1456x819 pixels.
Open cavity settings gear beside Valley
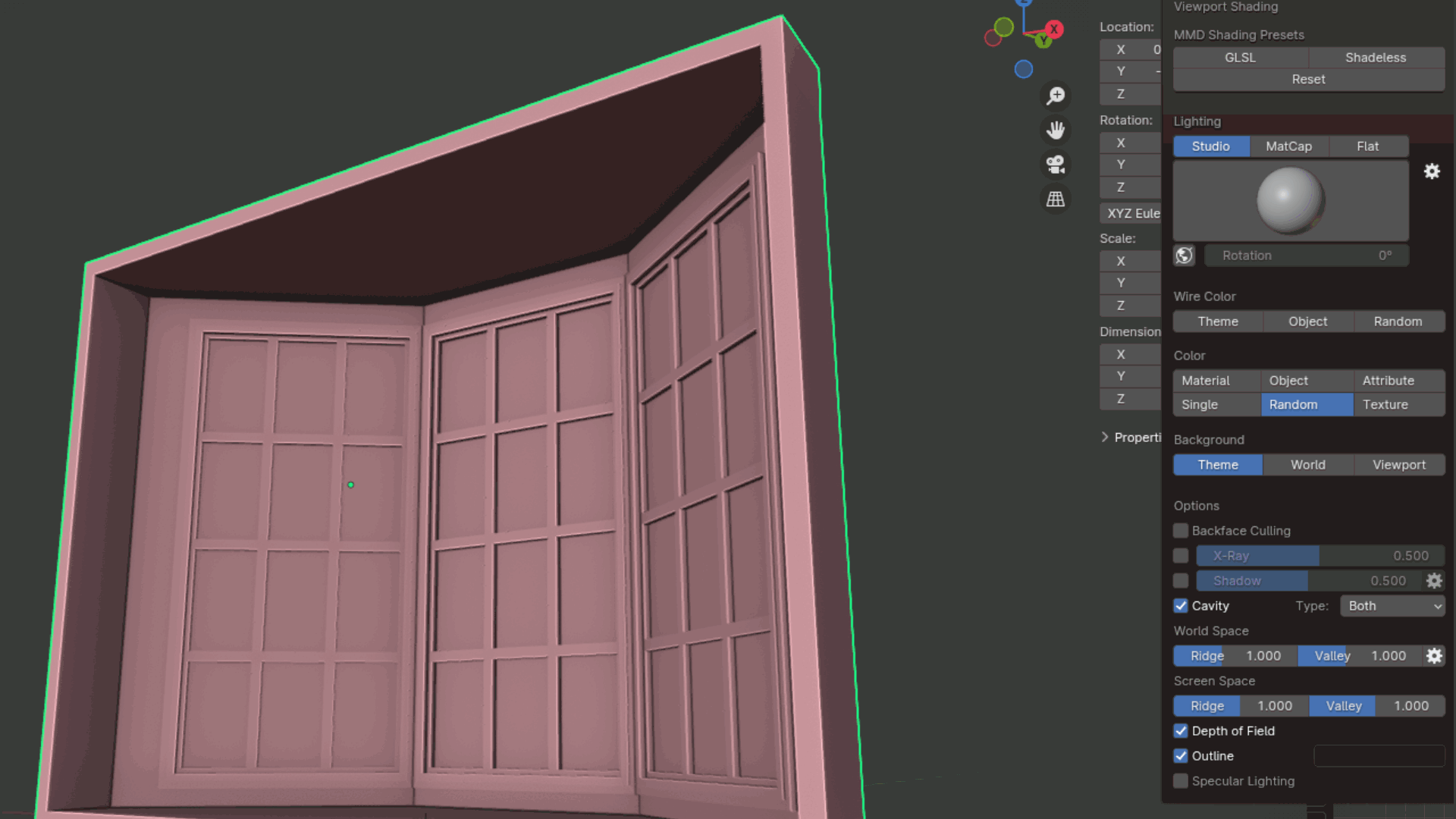[1434, 656]
